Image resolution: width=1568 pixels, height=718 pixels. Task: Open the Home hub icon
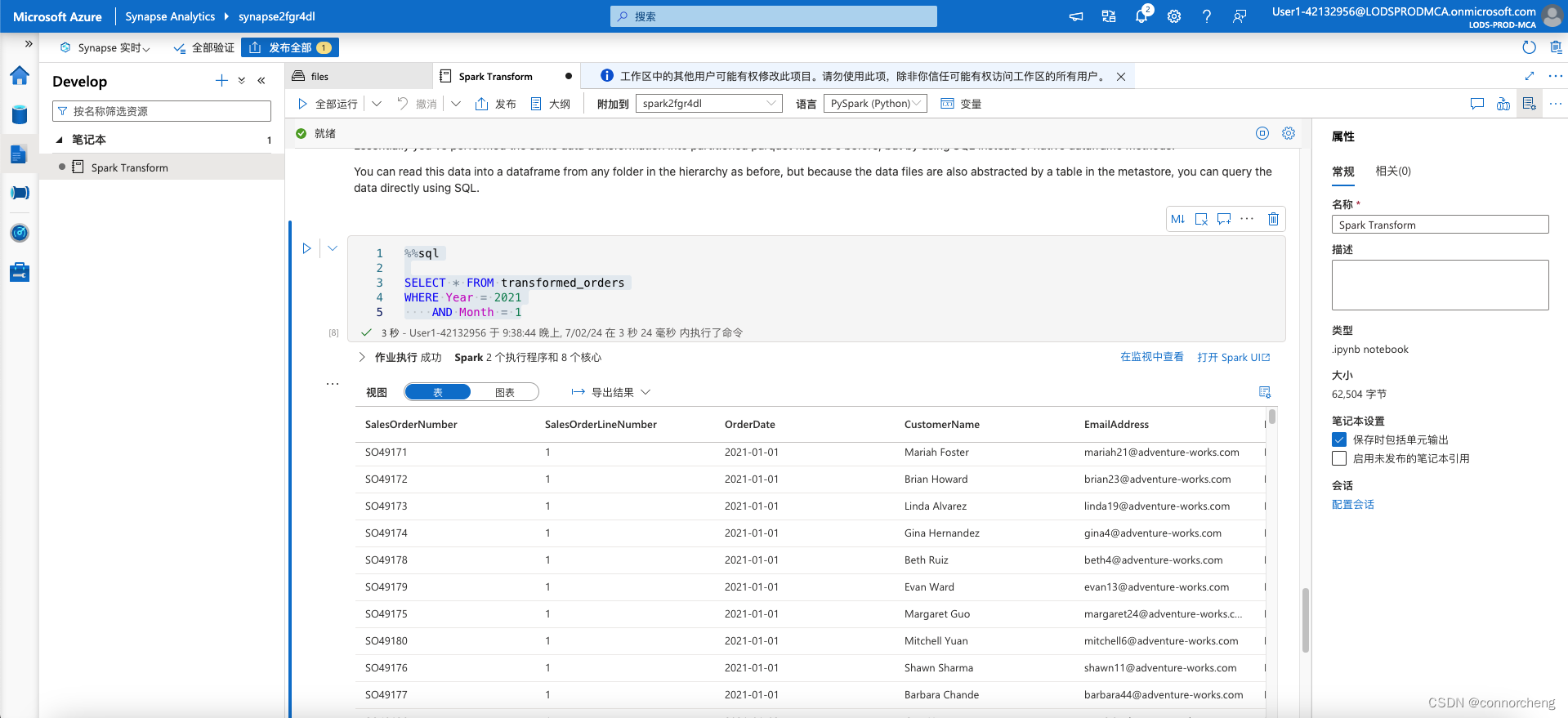tap(20, 76)
